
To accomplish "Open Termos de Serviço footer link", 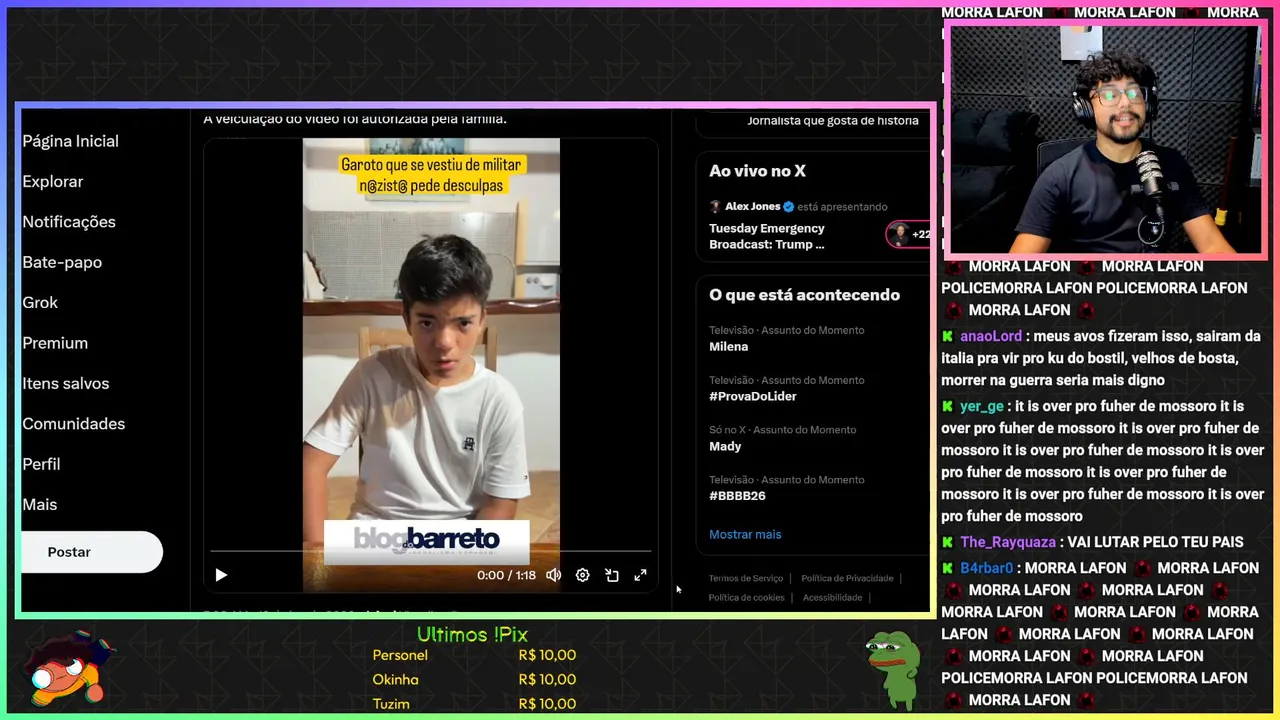I will coord(746,578).
